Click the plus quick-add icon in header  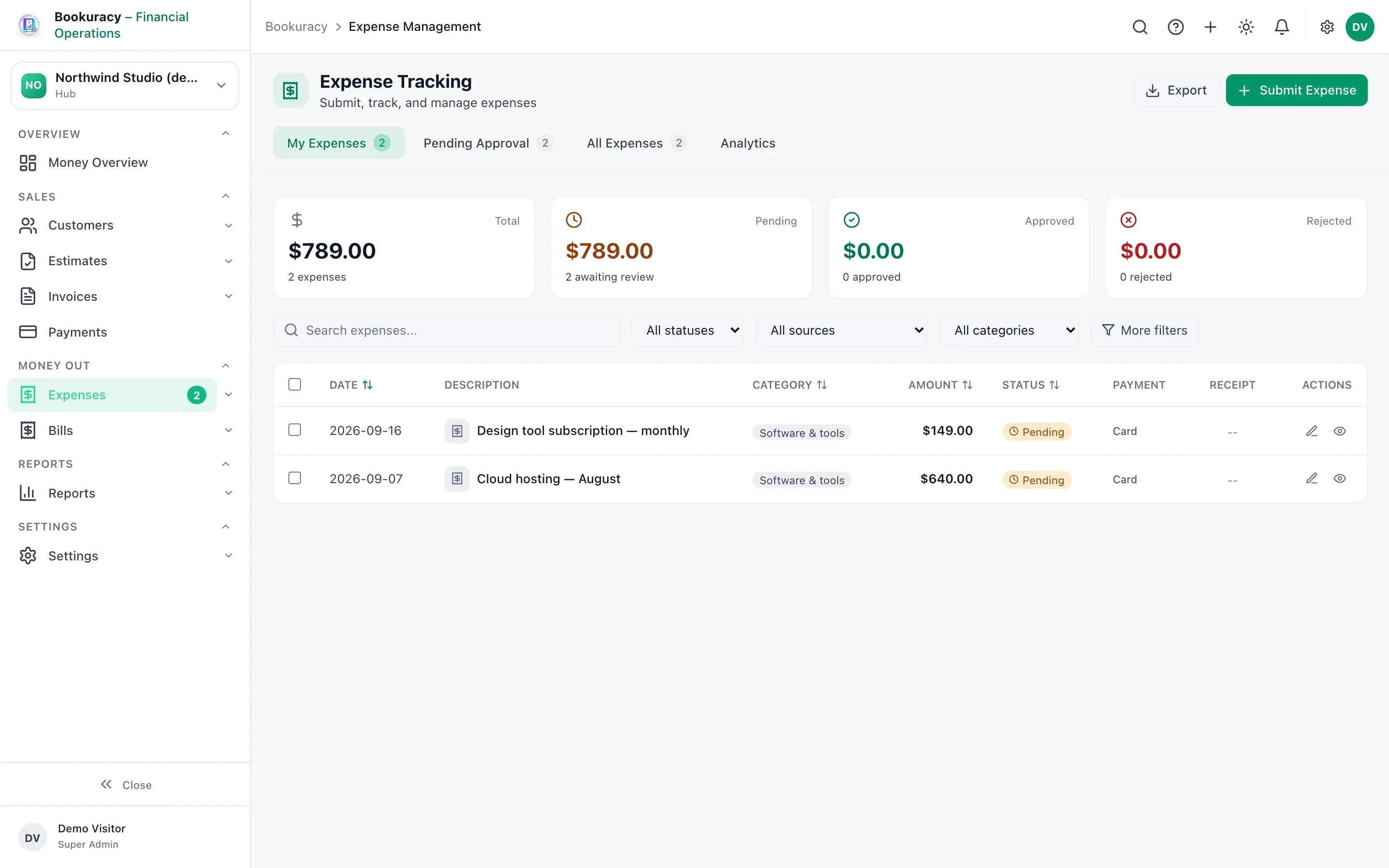coord(1211,27)
